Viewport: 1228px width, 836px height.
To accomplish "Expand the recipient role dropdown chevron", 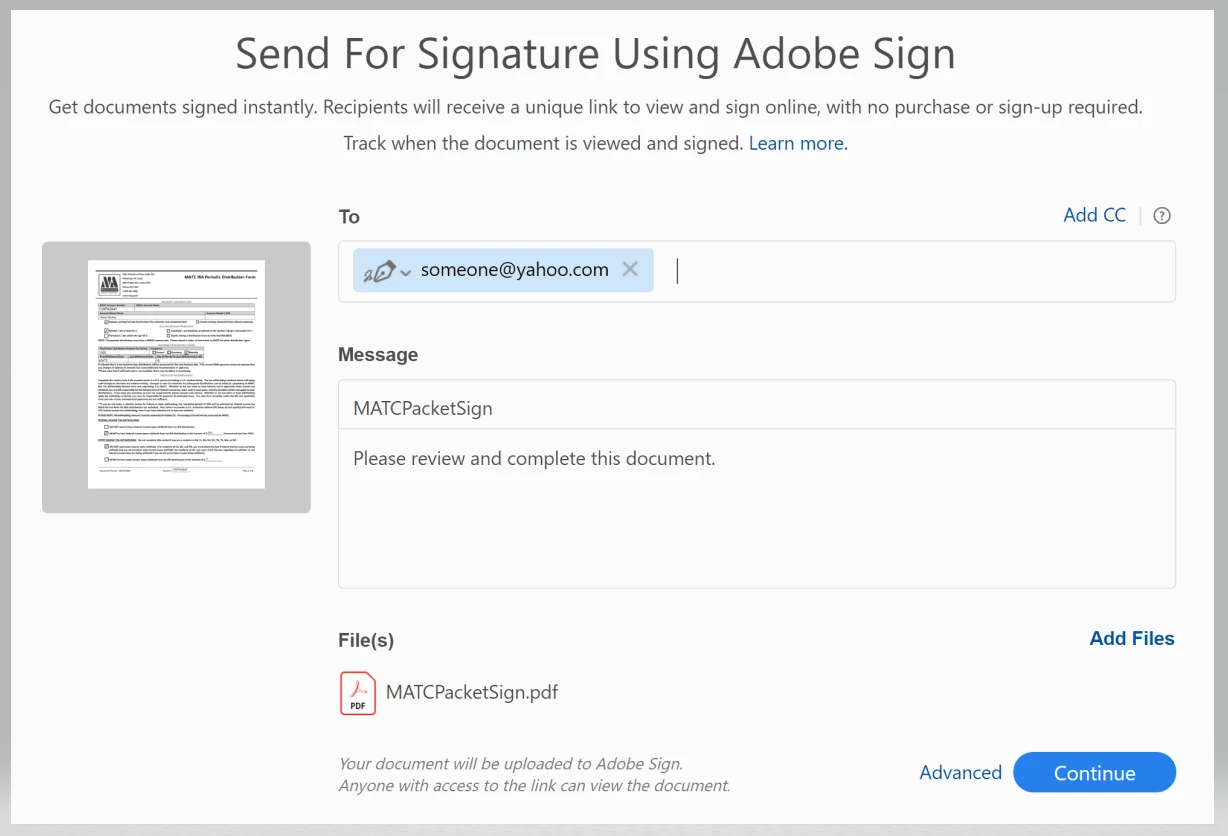I will tap(405, 272).
